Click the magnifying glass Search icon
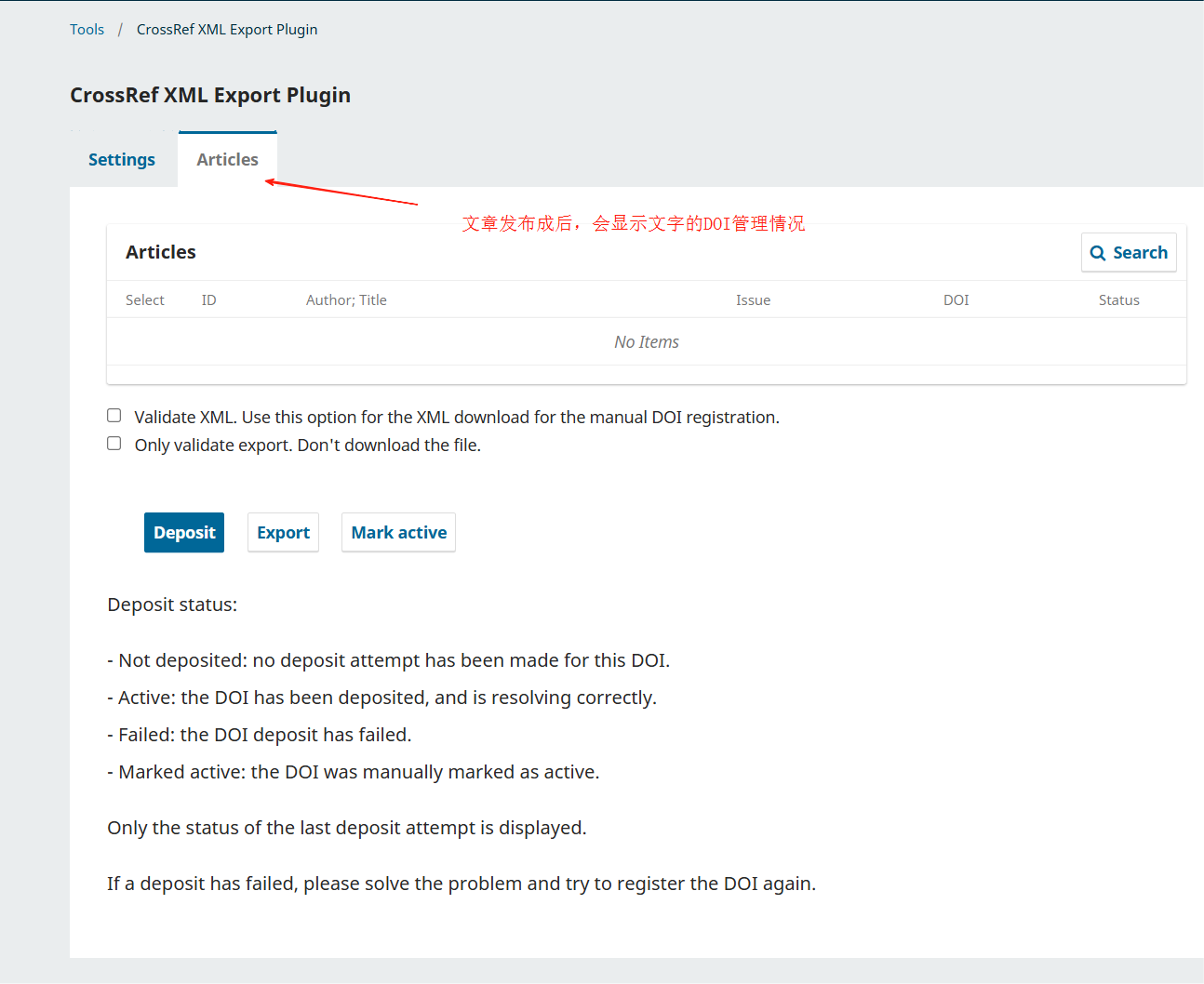The height and width of the screenshot is (984, 1204). pos(1098,252)
